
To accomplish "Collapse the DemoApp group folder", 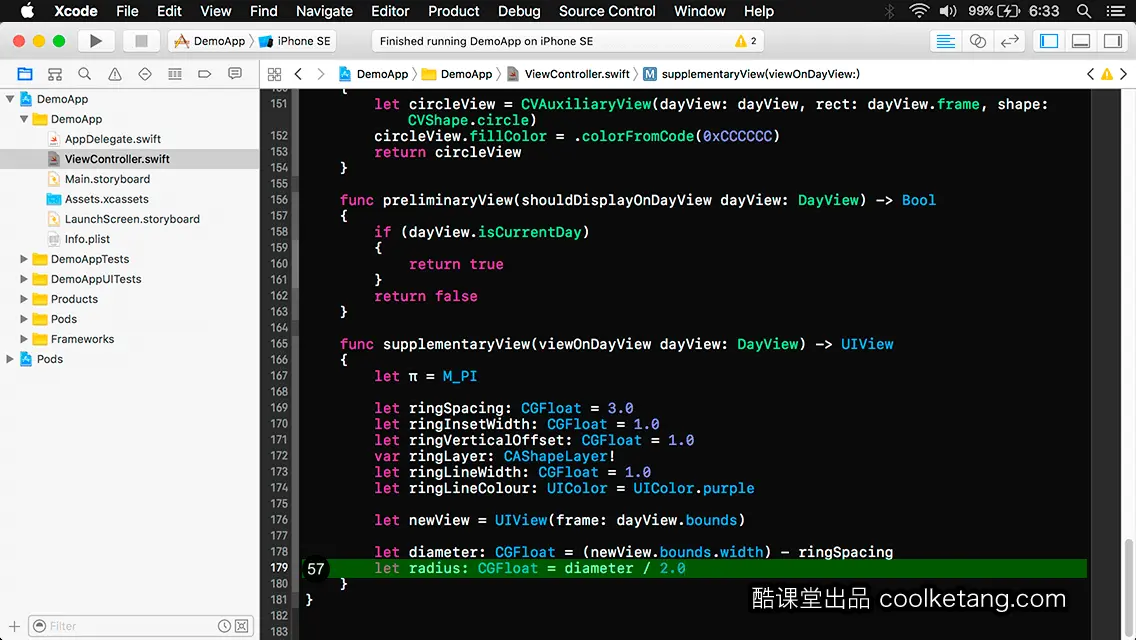I will (x=24, y=119).
